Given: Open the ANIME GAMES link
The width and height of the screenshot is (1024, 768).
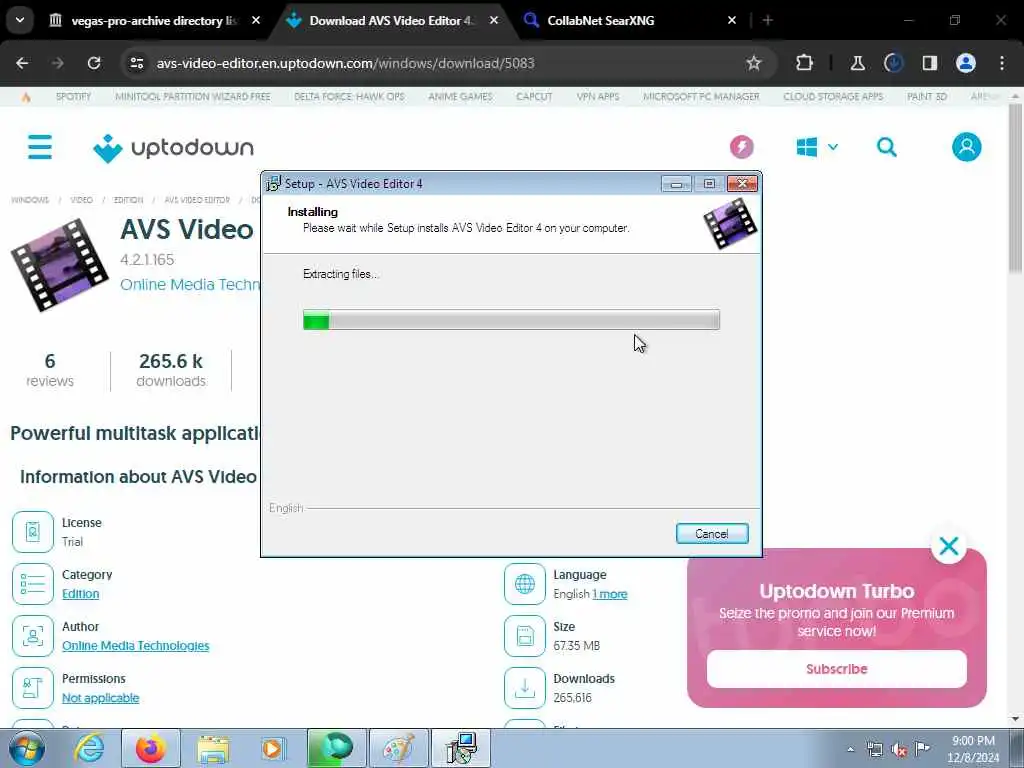Looking at the screenshot, I should point(460,96).
